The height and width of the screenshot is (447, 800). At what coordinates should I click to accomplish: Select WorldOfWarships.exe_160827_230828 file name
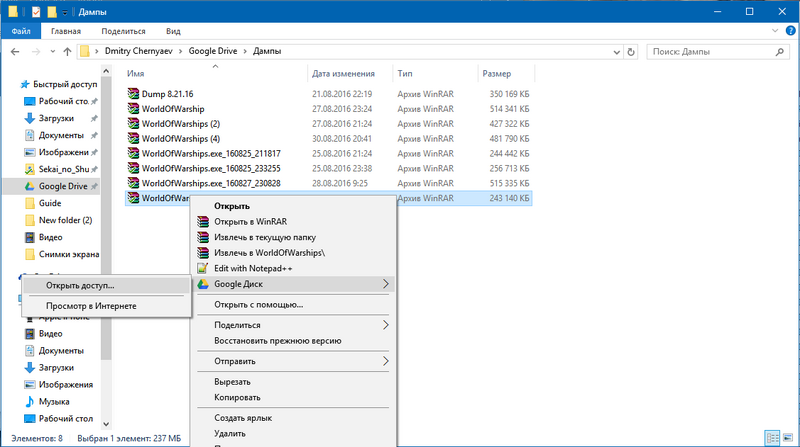211,183
